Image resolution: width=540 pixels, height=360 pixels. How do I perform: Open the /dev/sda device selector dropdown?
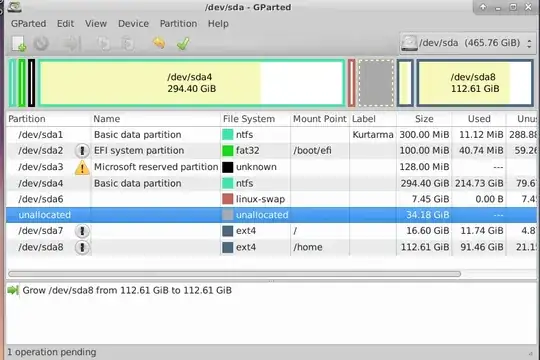pyautogui.click(x=468, y=43)
